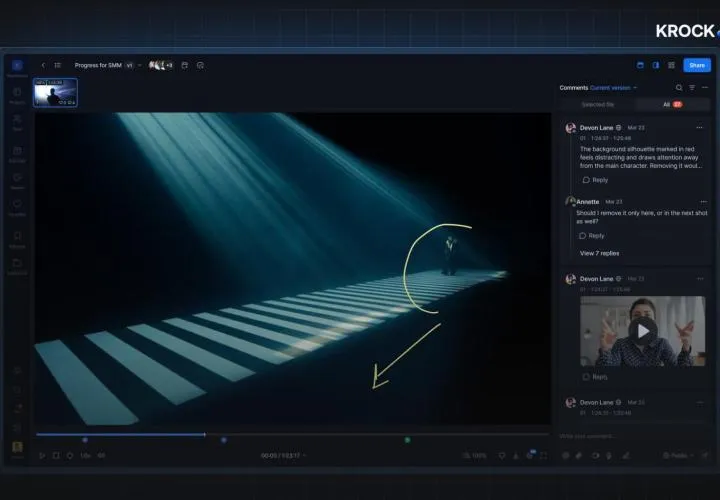Open the timecode display dropdown
720x500 pixels.
click(283, 455)
